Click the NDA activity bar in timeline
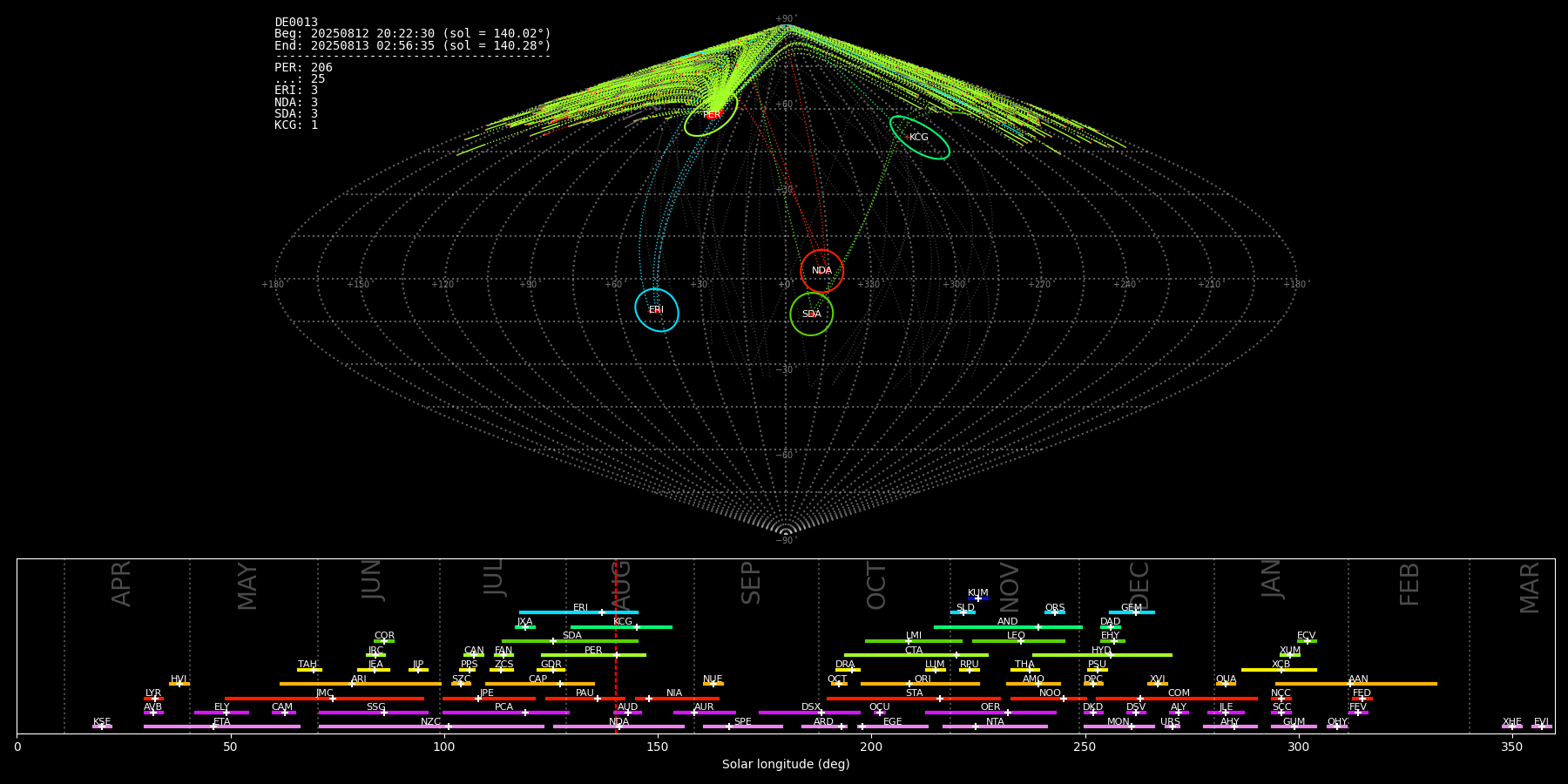The image size is (1568, 784). (x=618, y=727)
